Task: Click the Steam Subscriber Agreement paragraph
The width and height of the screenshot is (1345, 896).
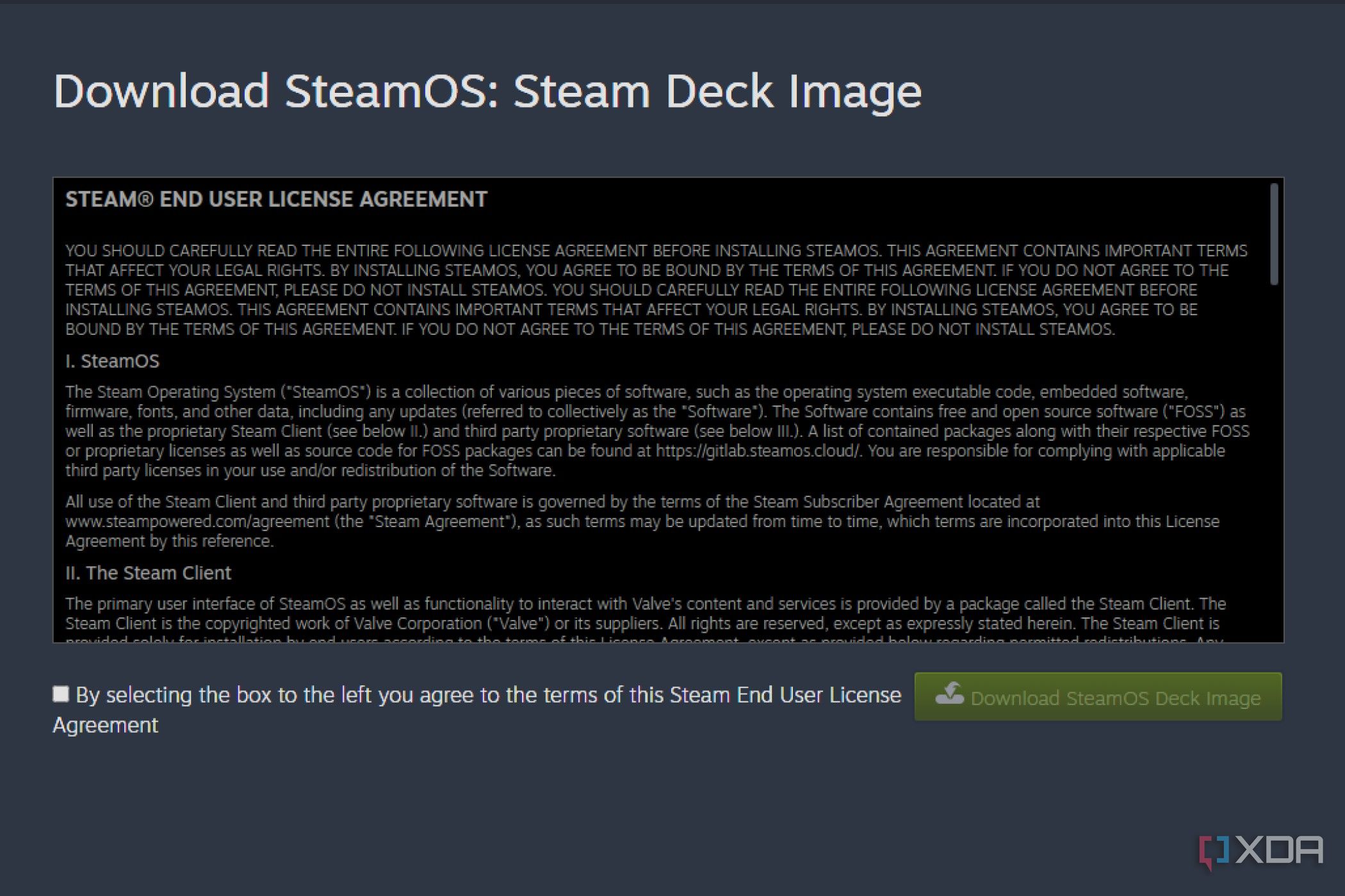Action: 640,521
